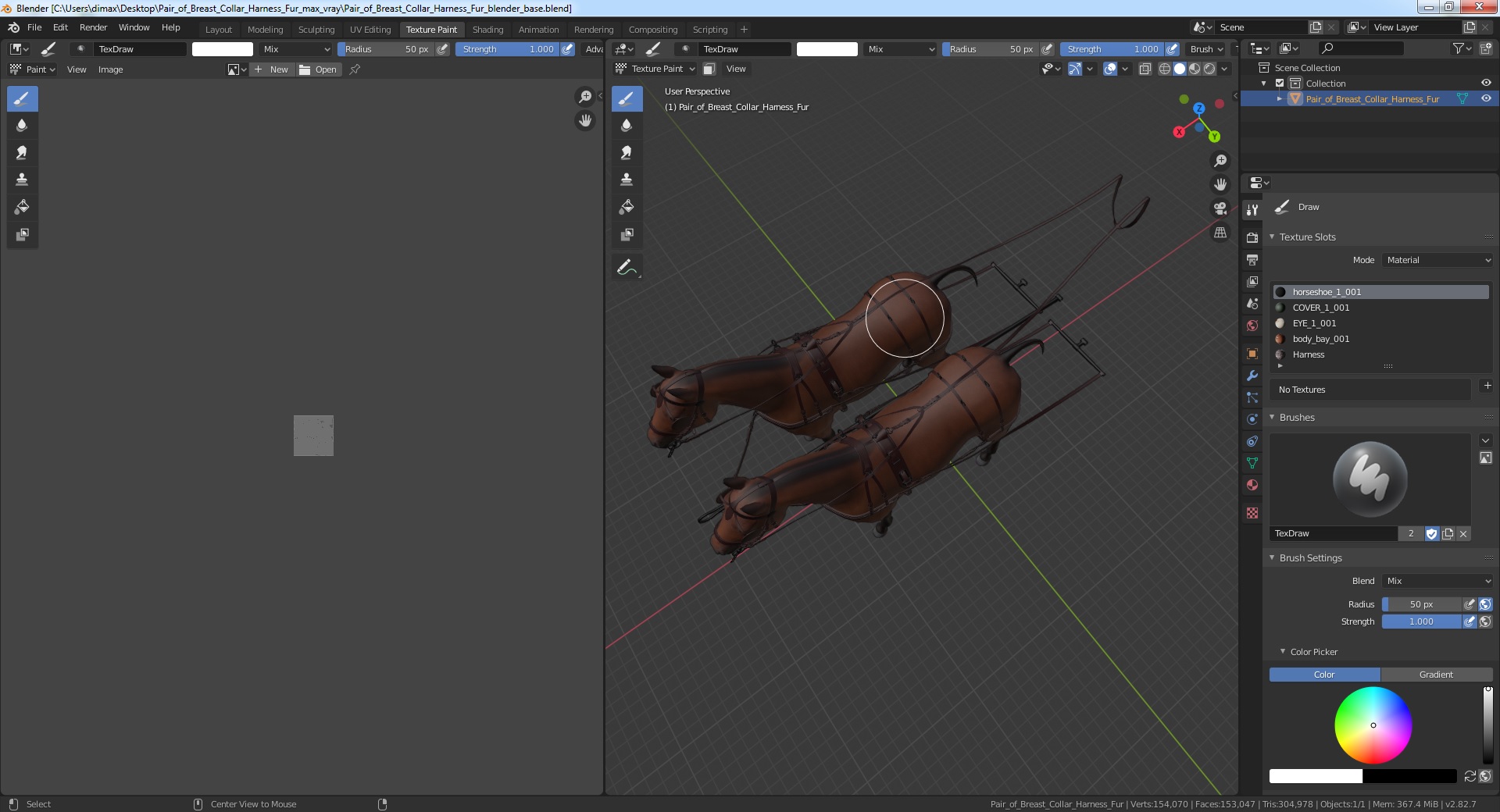The height and width of the screenshot is (812, 1500).
Task: Open the Brush dropdown in viewport header
Action: (1206, 48)
